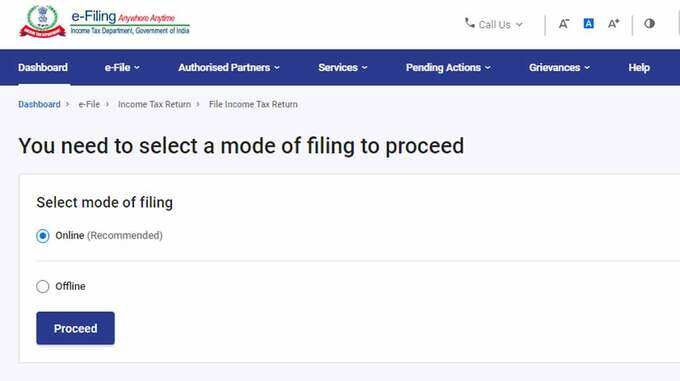The width and height of the screenshot is (680, 381).
Task: Click the Proceed button
Action: (x=75, y=328)
